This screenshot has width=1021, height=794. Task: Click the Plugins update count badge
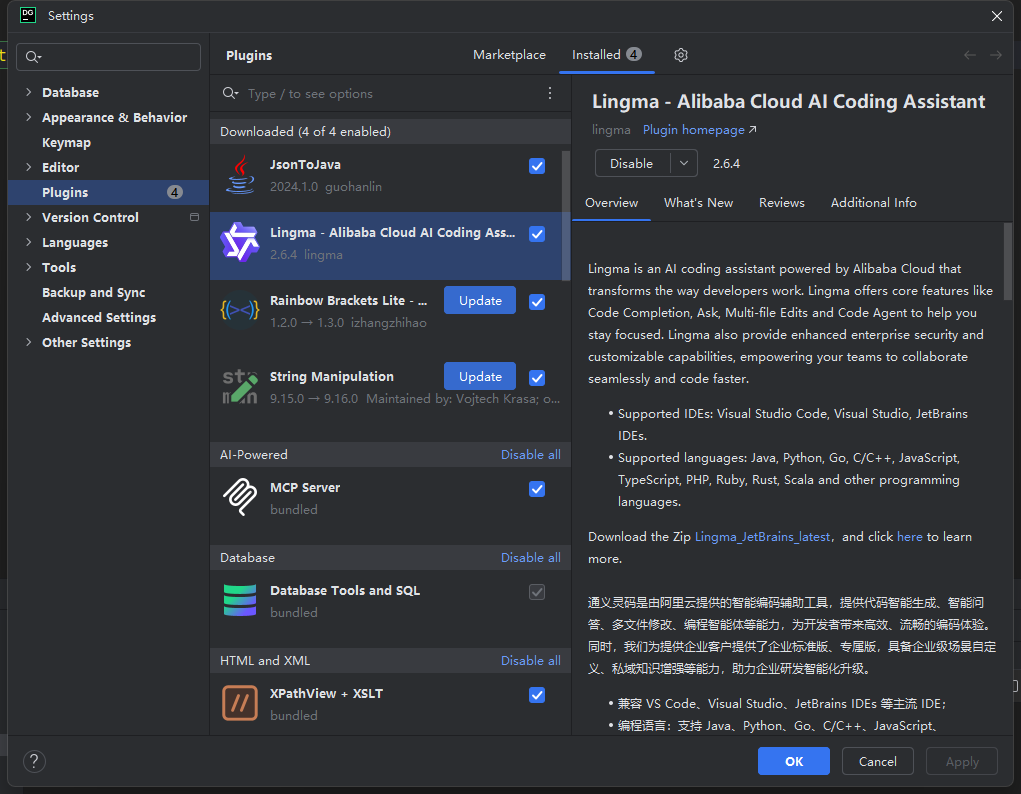point(175,192)
